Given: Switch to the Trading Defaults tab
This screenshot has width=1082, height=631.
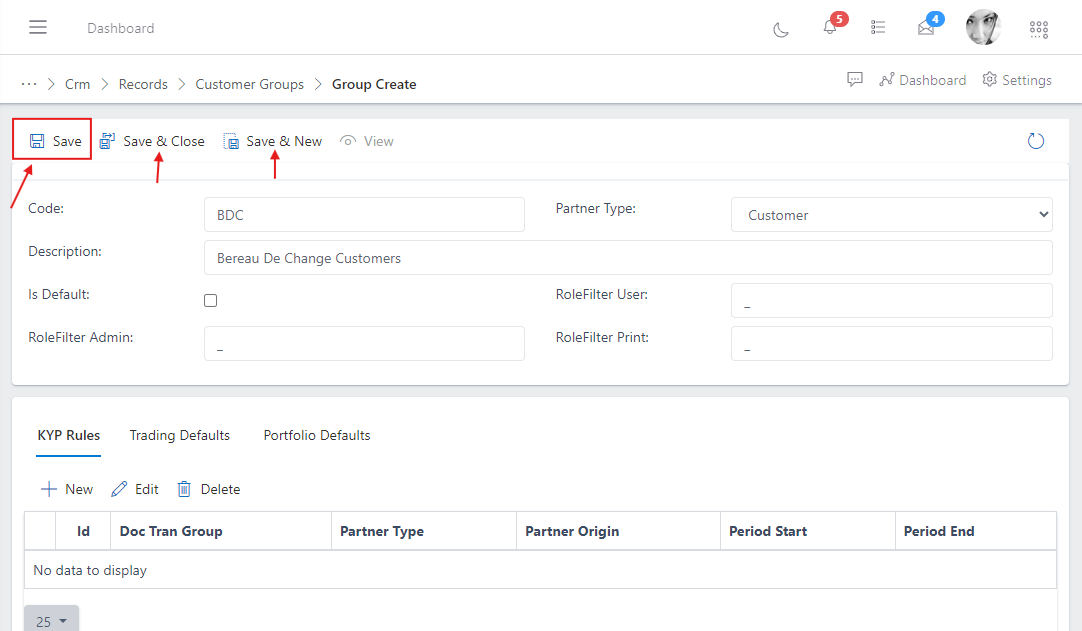Looking at the screenshot, I should (x=179, y=435).
